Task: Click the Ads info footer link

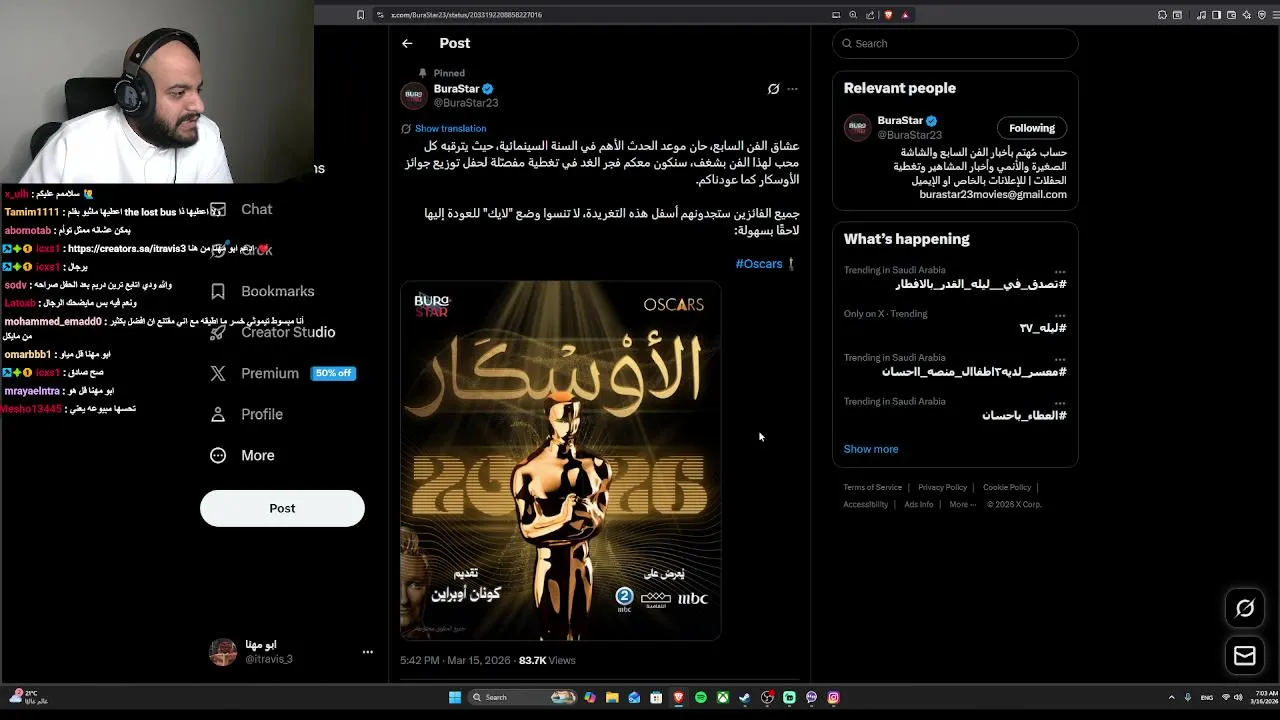Action: coord(919,504)
